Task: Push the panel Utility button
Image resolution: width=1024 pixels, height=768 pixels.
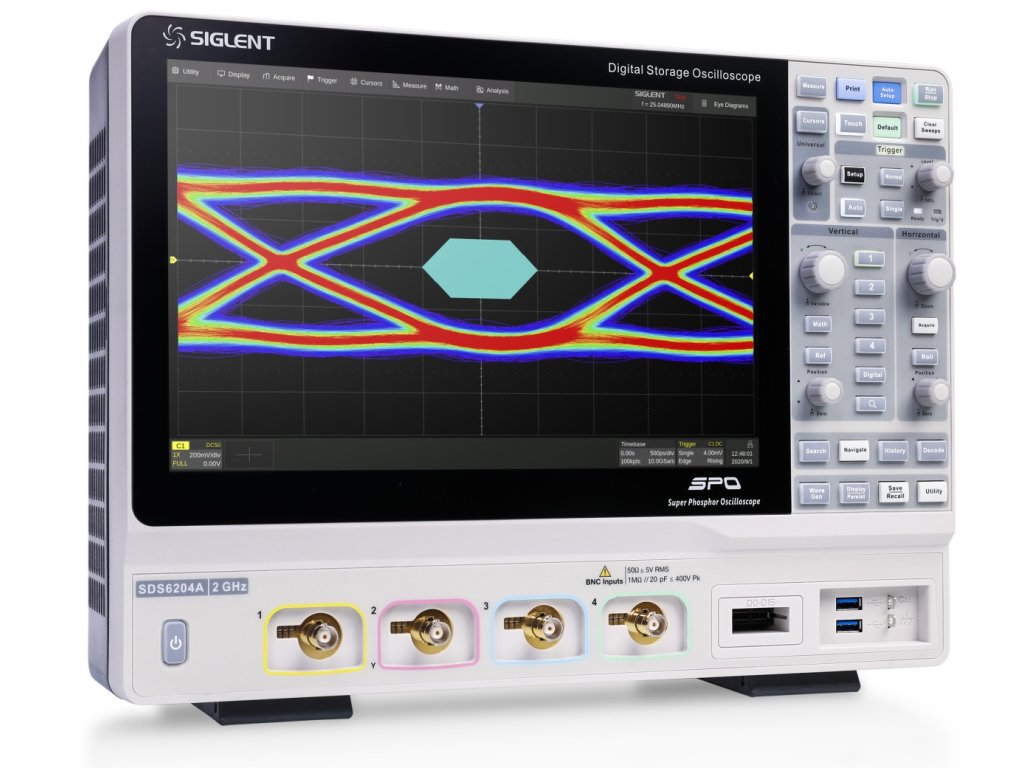Action: click(933, 491)
